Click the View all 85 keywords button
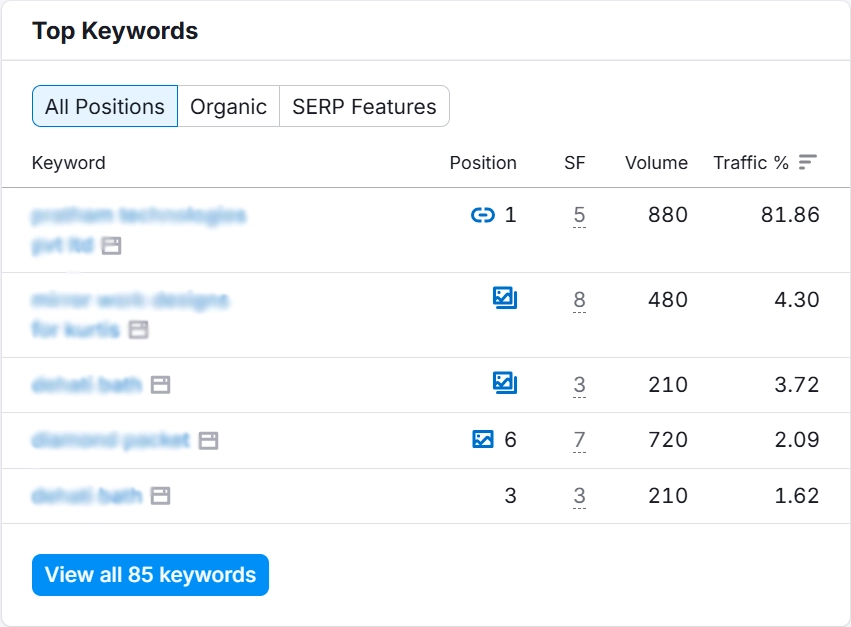This screenshot has width=851, height=627. [x=149, y=575]
